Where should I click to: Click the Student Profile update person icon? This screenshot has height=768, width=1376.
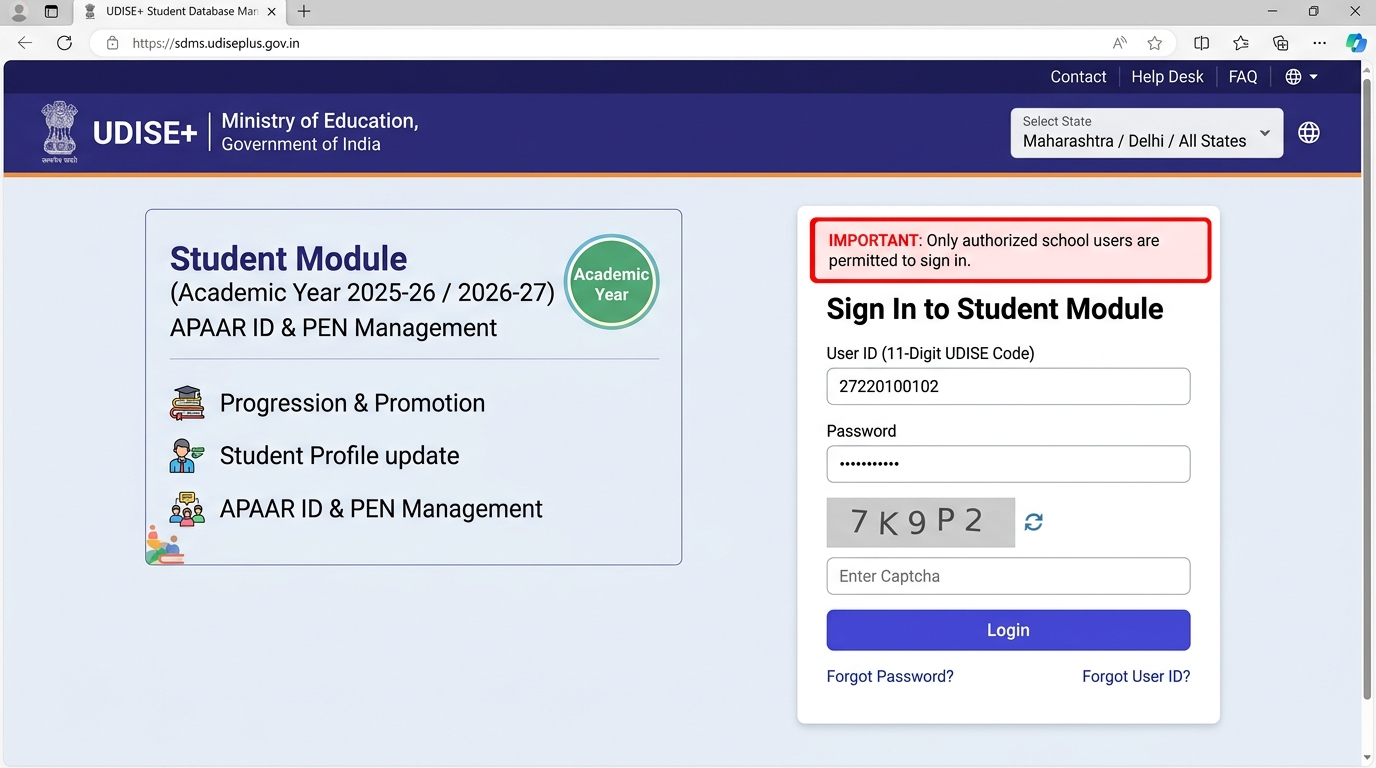[187, 456]
